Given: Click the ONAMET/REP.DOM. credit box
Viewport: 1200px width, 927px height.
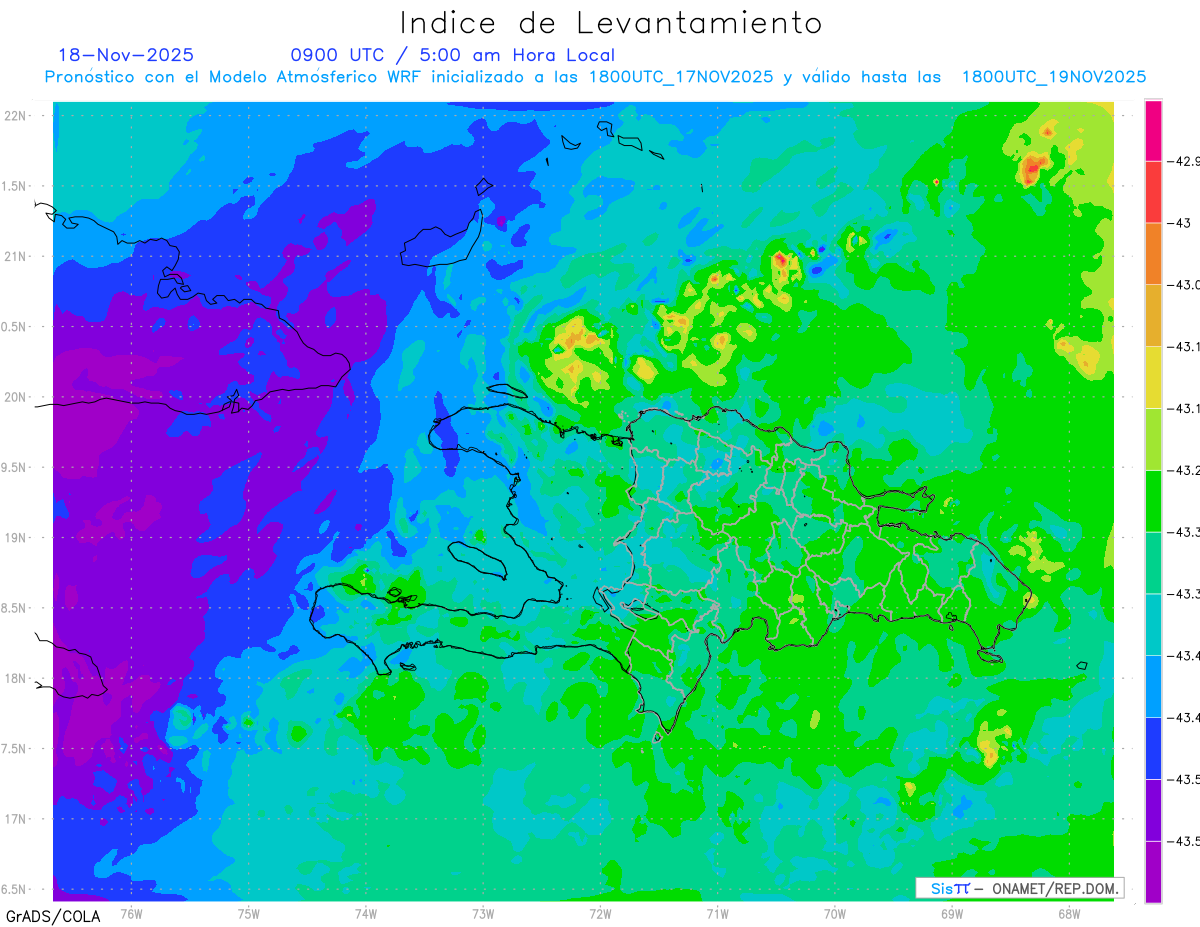Looking at the screenshot, I should tap(1019, 888).
